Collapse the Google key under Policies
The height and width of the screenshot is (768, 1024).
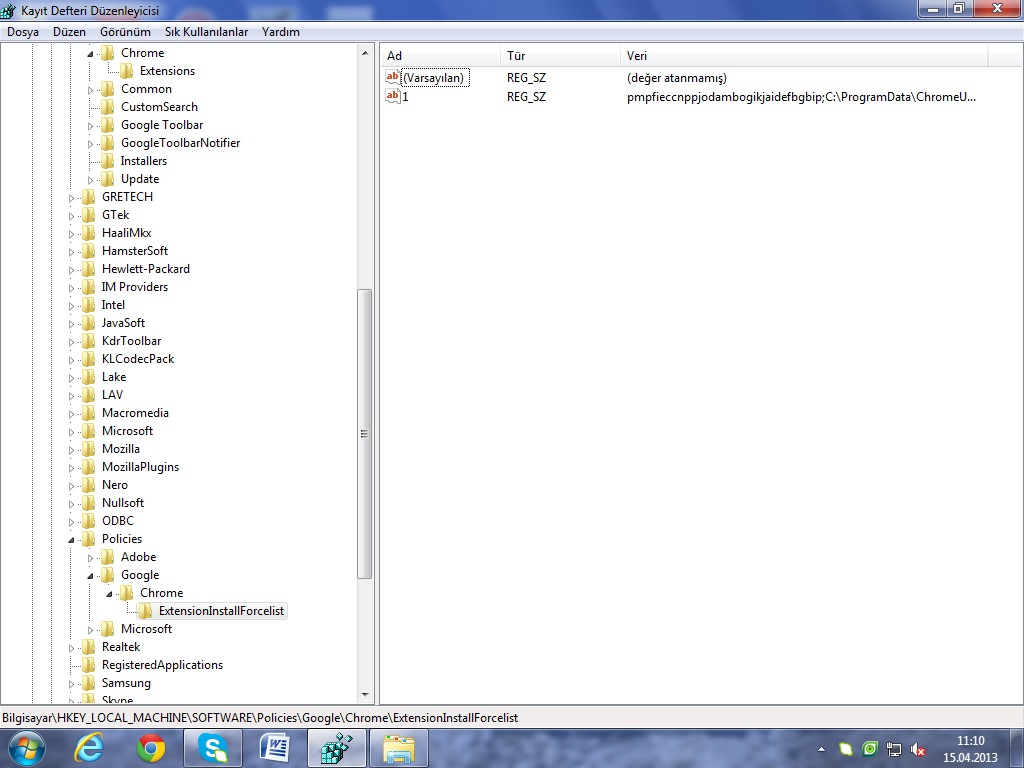(x=91, y=575)
